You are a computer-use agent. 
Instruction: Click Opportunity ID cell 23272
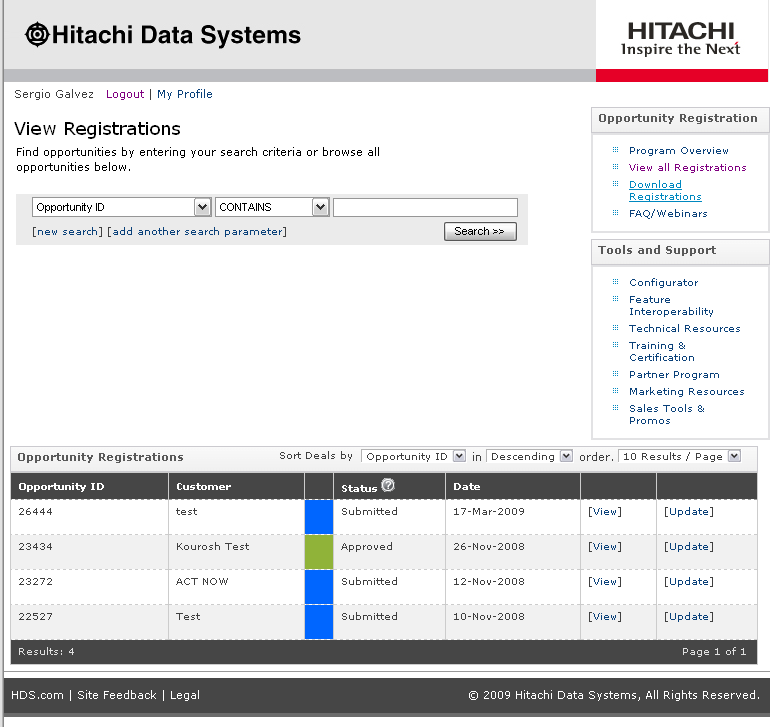[35, 582]
